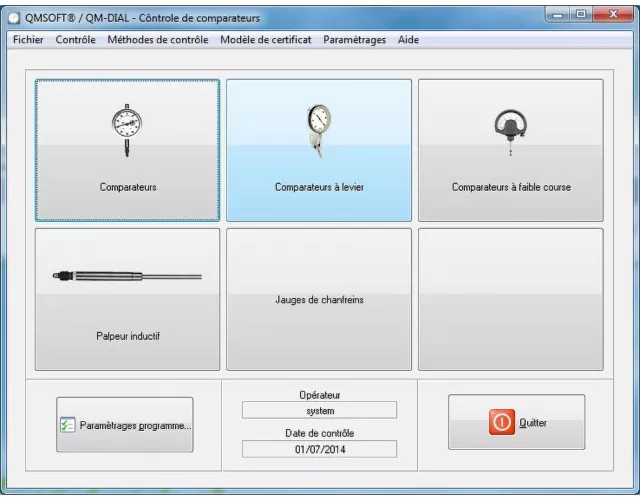Open the Contrôle menu

click(x=76, y=40)
